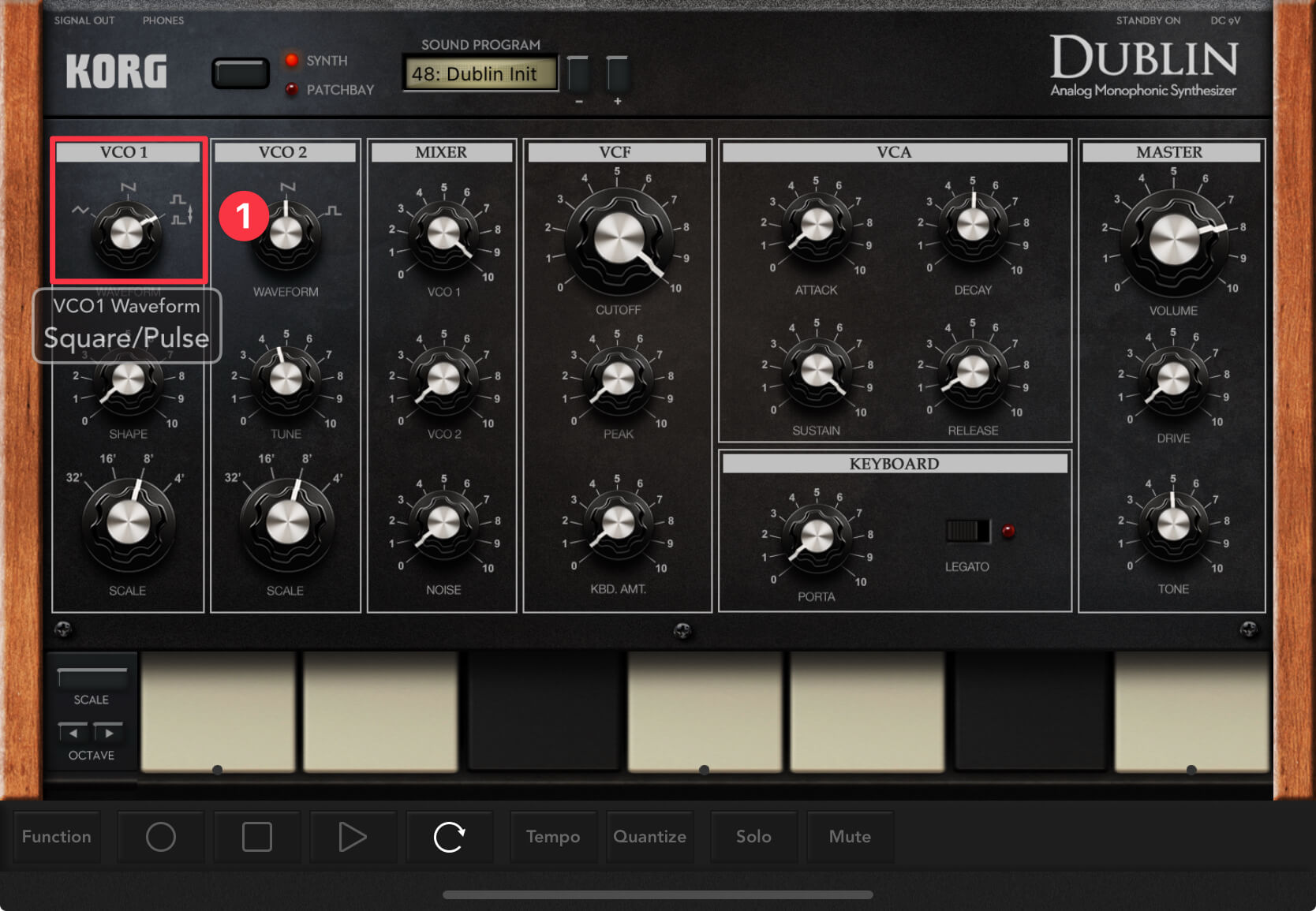Toggle the loop cycle arrow button
The height and width of the screenshot is (911, 1316).
(x=449, y=837)
